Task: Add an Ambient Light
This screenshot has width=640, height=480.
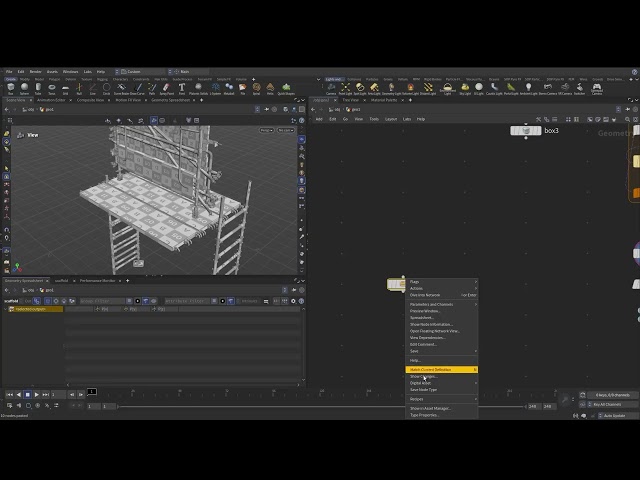Action: coord(529,89)
